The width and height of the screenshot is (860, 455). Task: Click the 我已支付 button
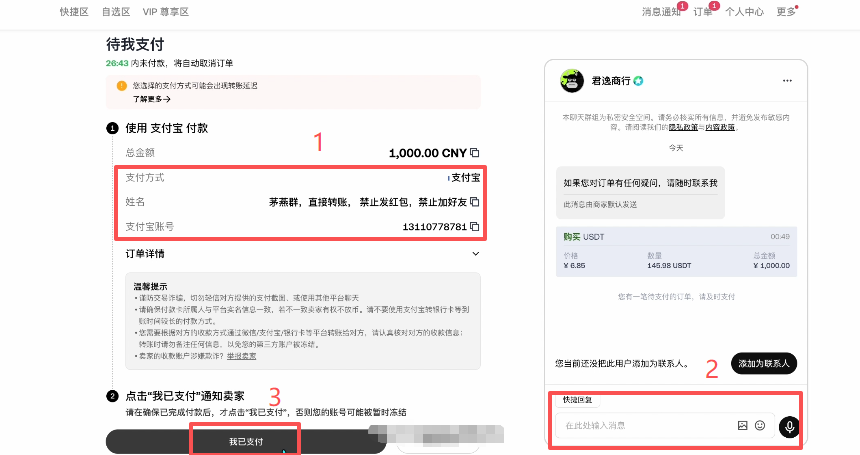246,441
